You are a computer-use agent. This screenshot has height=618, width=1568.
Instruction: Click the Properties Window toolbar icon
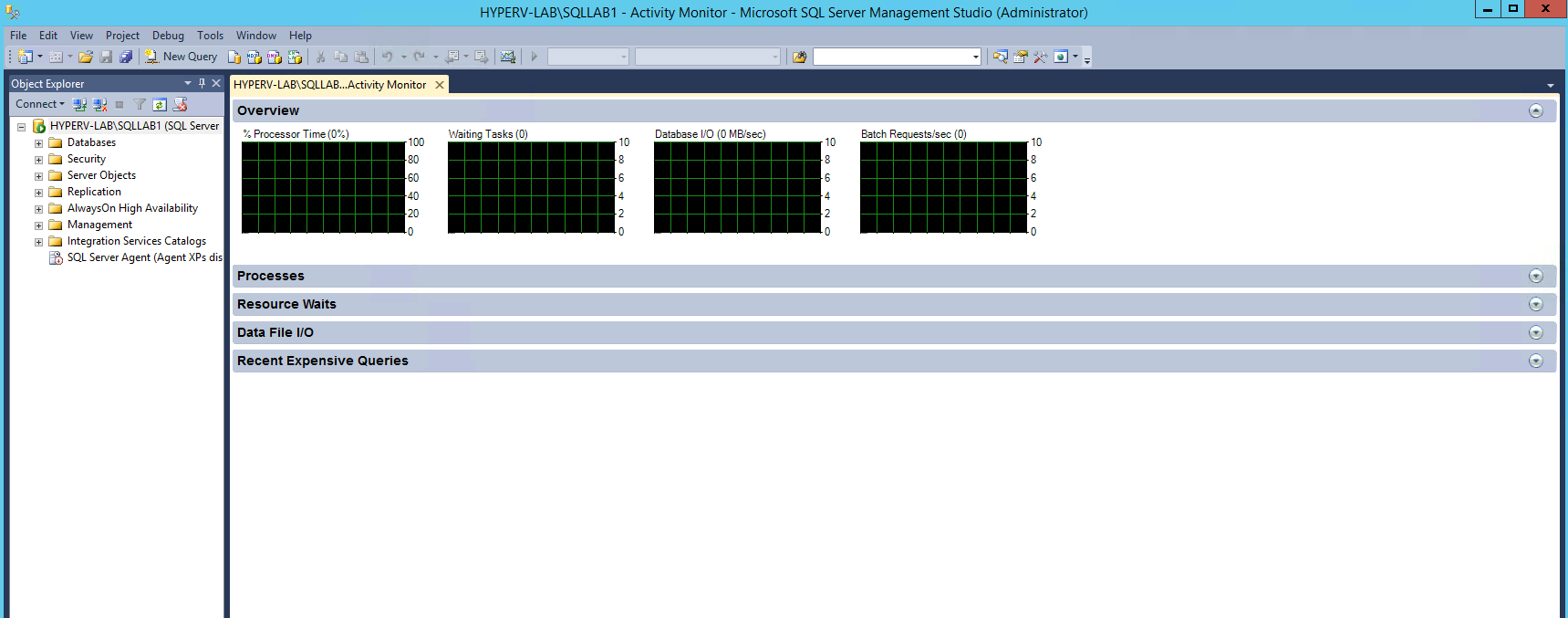(x=1021, y=57)
